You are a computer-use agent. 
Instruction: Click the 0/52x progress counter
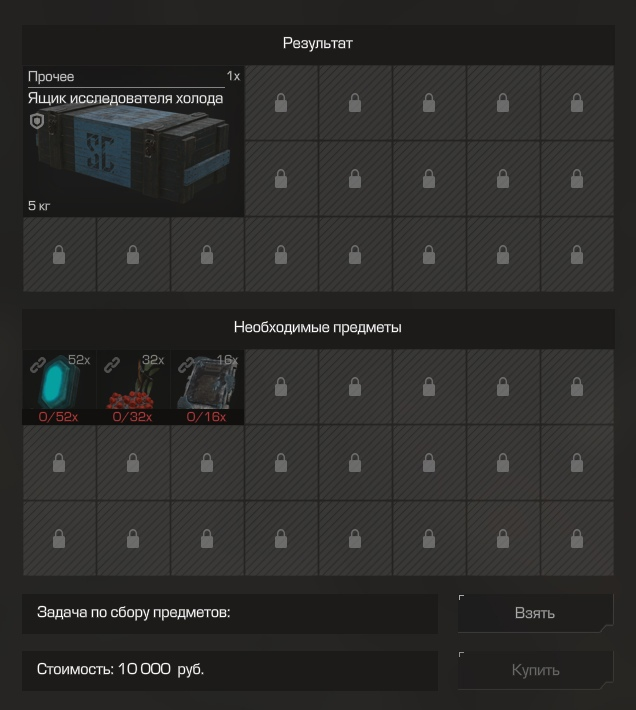tap(58, 417)
